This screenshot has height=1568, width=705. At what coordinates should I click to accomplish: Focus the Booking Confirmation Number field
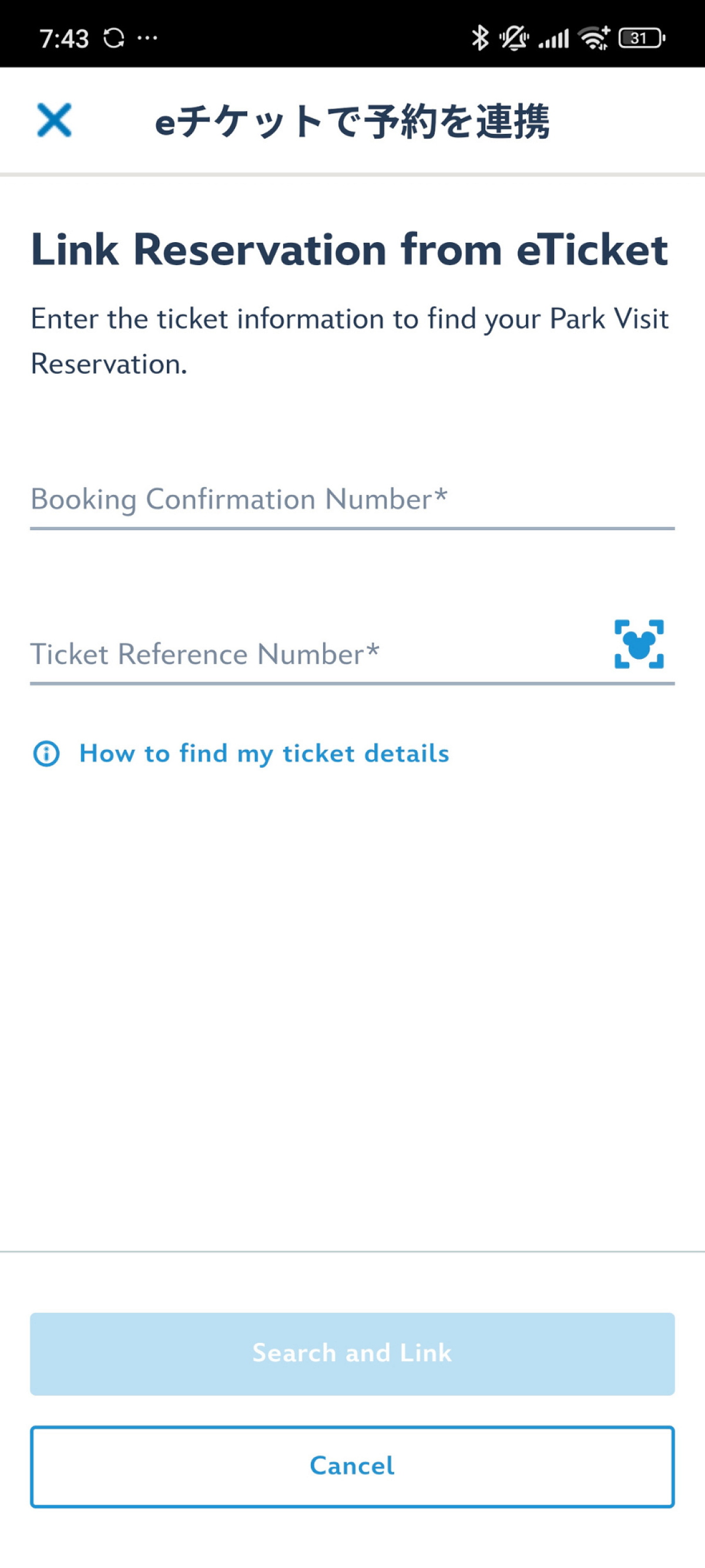click(x=351, y=500)
